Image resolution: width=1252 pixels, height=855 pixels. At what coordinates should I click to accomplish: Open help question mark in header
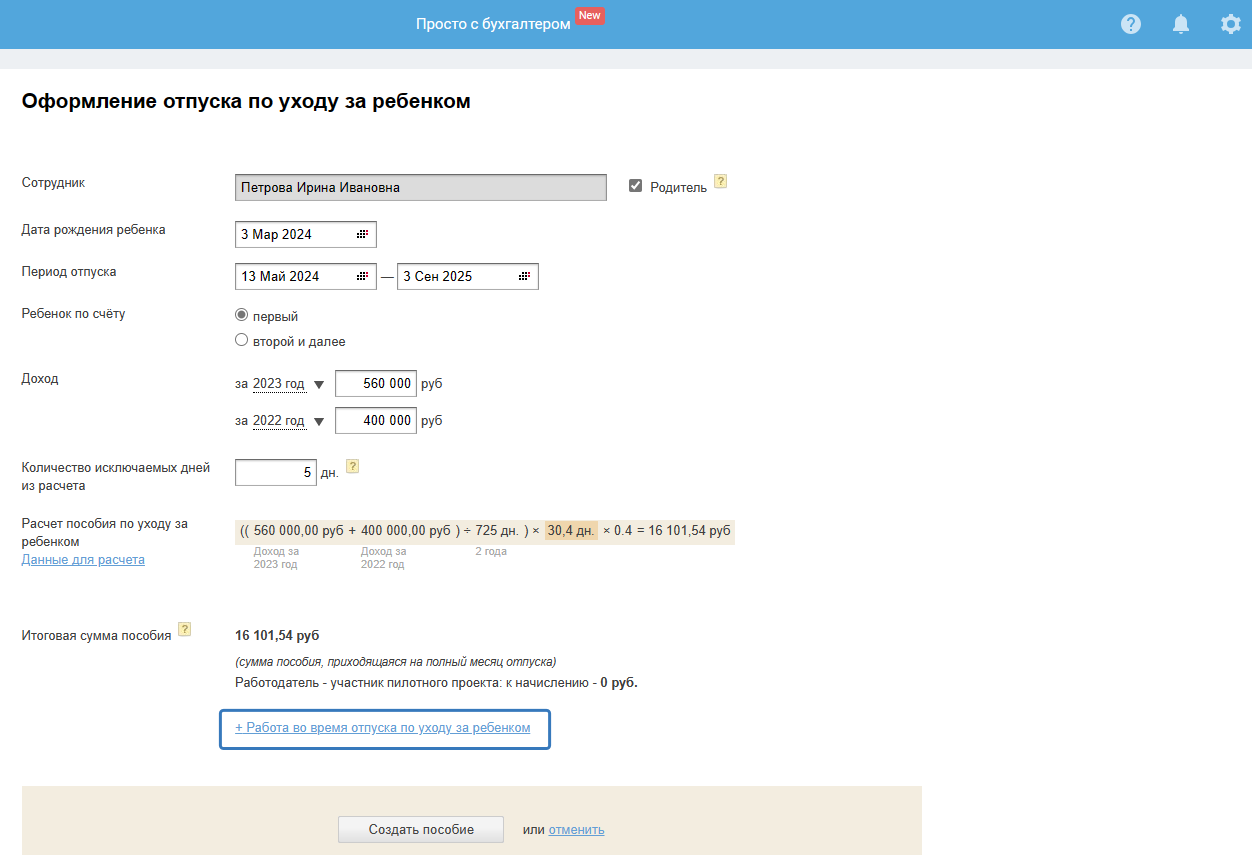pos(1131,24)
